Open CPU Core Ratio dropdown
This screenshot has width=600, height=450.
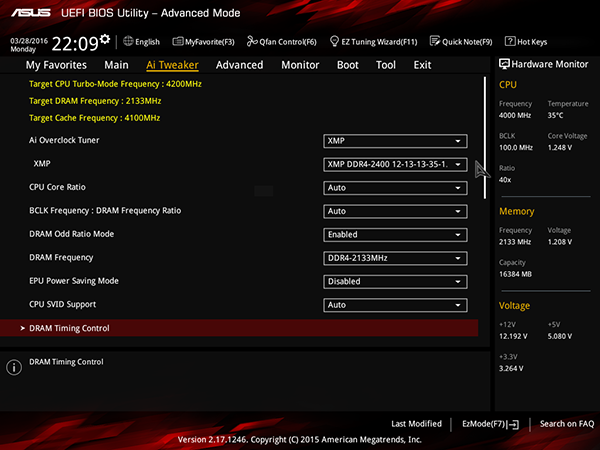coord(395,188)
